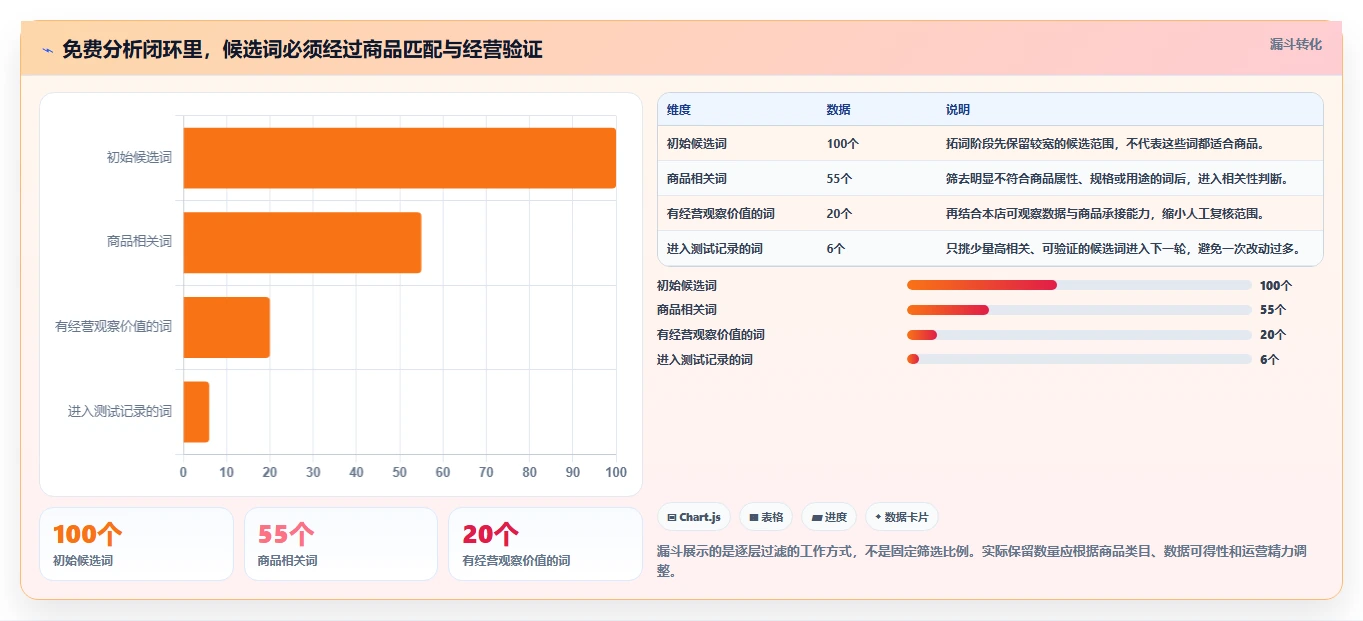Click the 初始候选词 label in the progress list
The width and height of the screenshot is (1363, 621).
pyautogui.click(x=687, y=285)
